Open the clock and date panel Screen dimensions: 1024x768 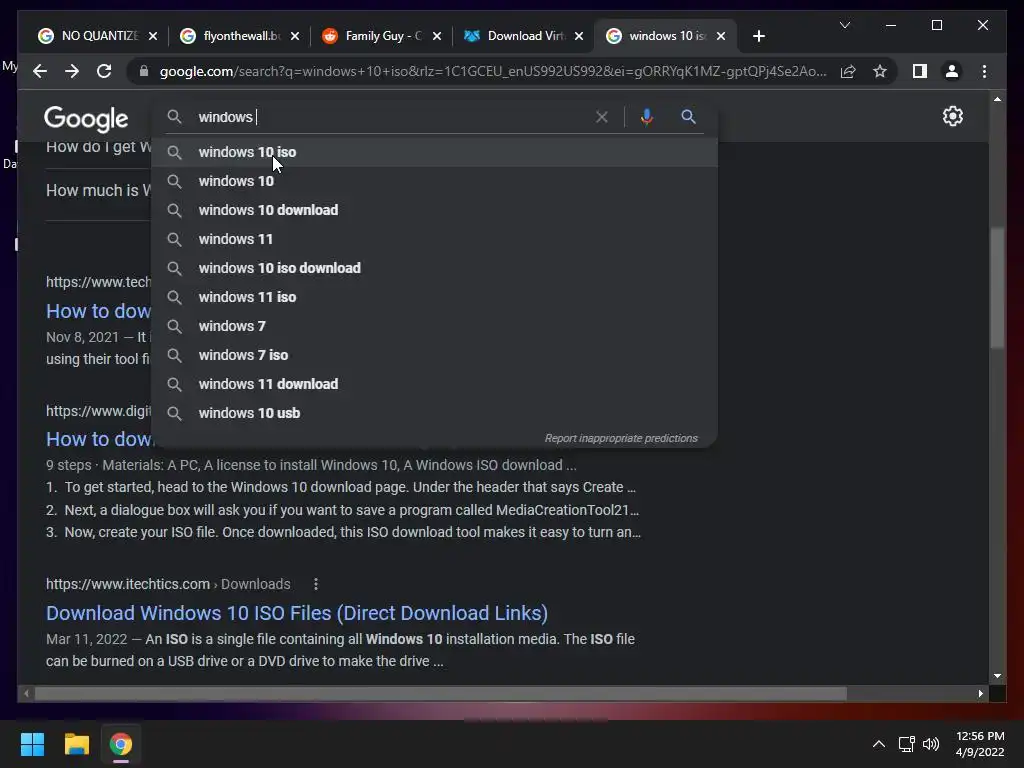point(980,744)
